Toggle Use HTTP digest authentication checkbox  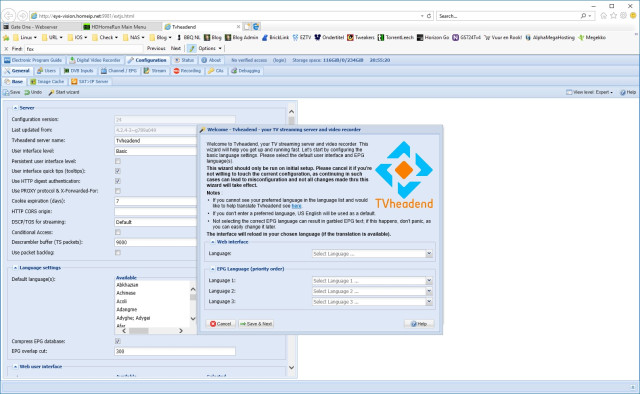pyautogui.click(x=118, y=181)
